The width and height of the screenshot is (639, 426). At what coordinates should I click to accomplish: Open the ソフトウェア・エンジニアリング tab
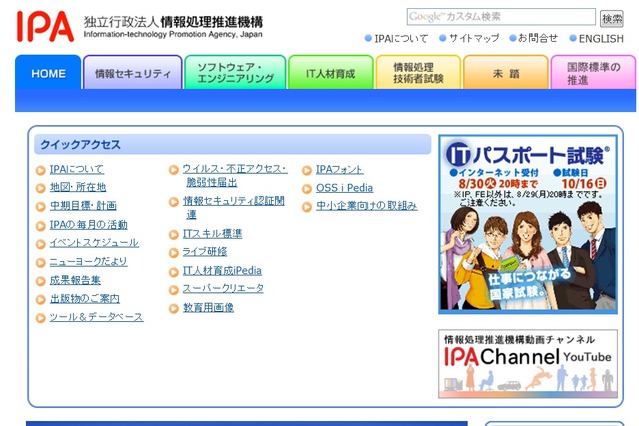click(235, 73)
